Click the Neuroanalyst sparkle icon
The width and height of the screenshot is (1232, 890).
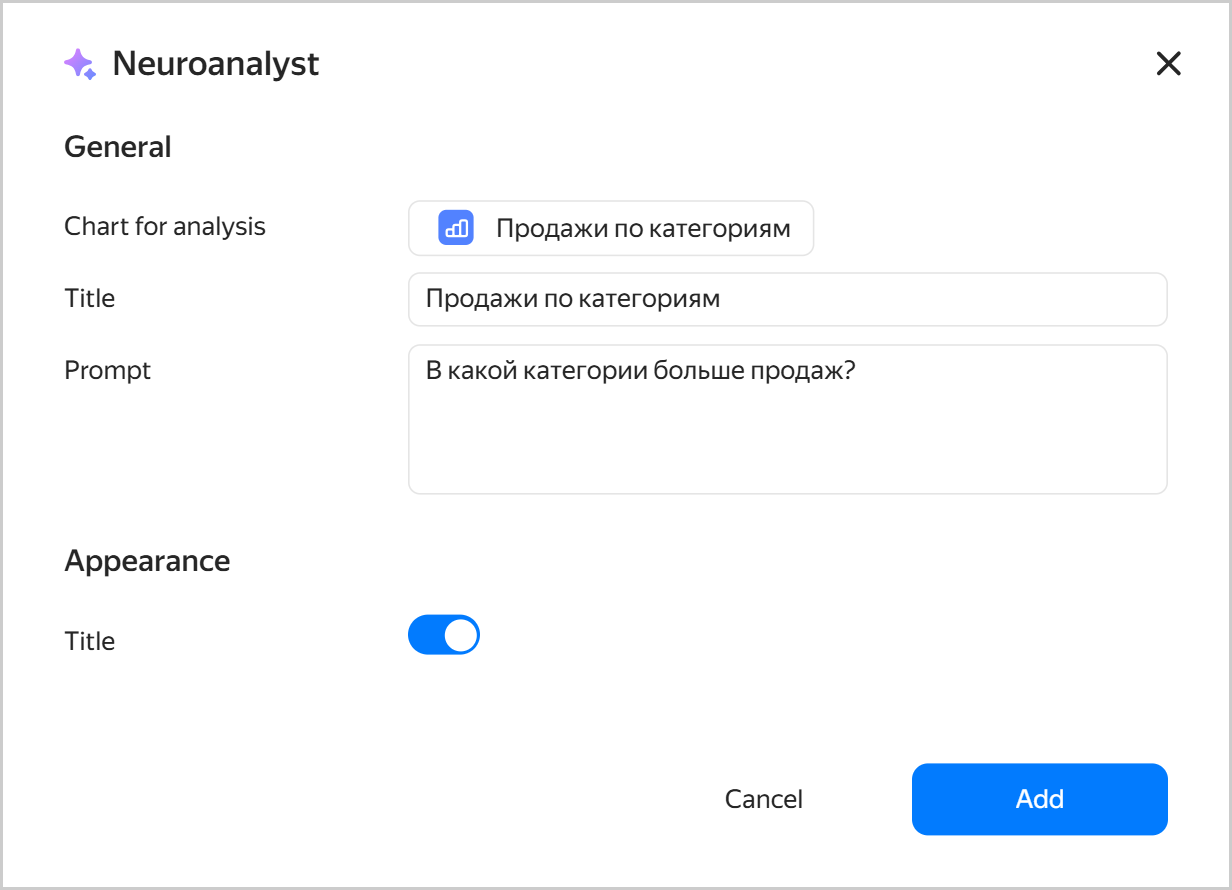click(80, 64)
